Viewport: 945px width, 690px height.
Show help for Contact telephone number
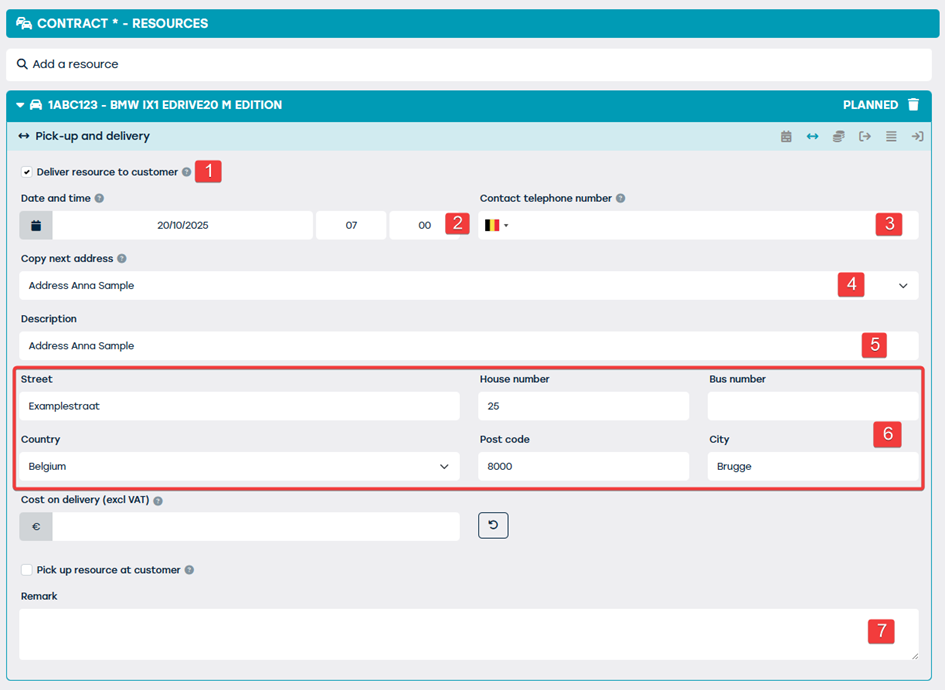(620, 198)
